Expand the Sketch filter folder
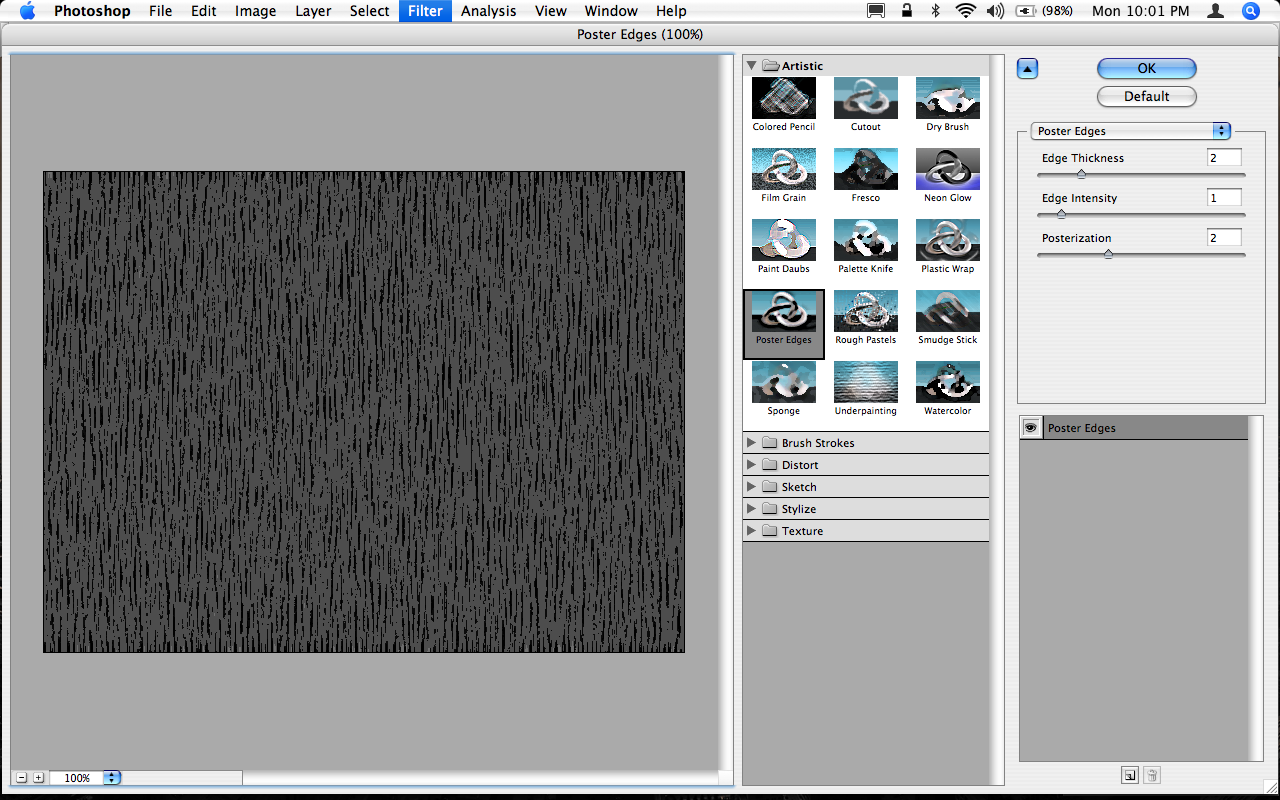Image resolution: width=1280 pixels, height=800 pixels. click(x=751, y=486)
